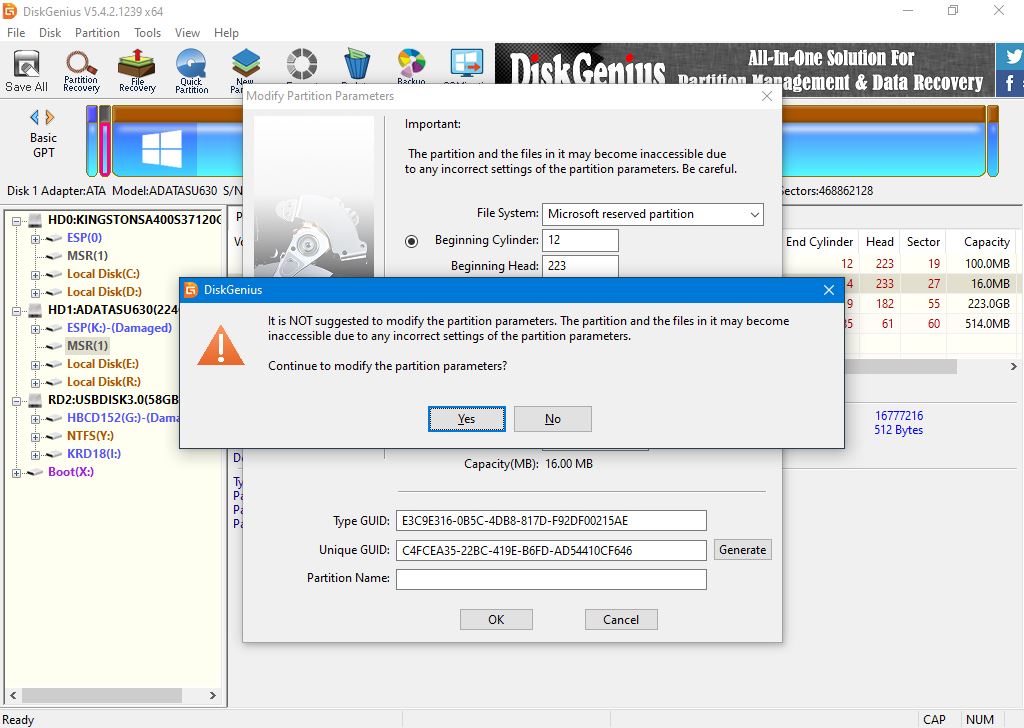Go to previous disk with left arrow

point(34,118)
